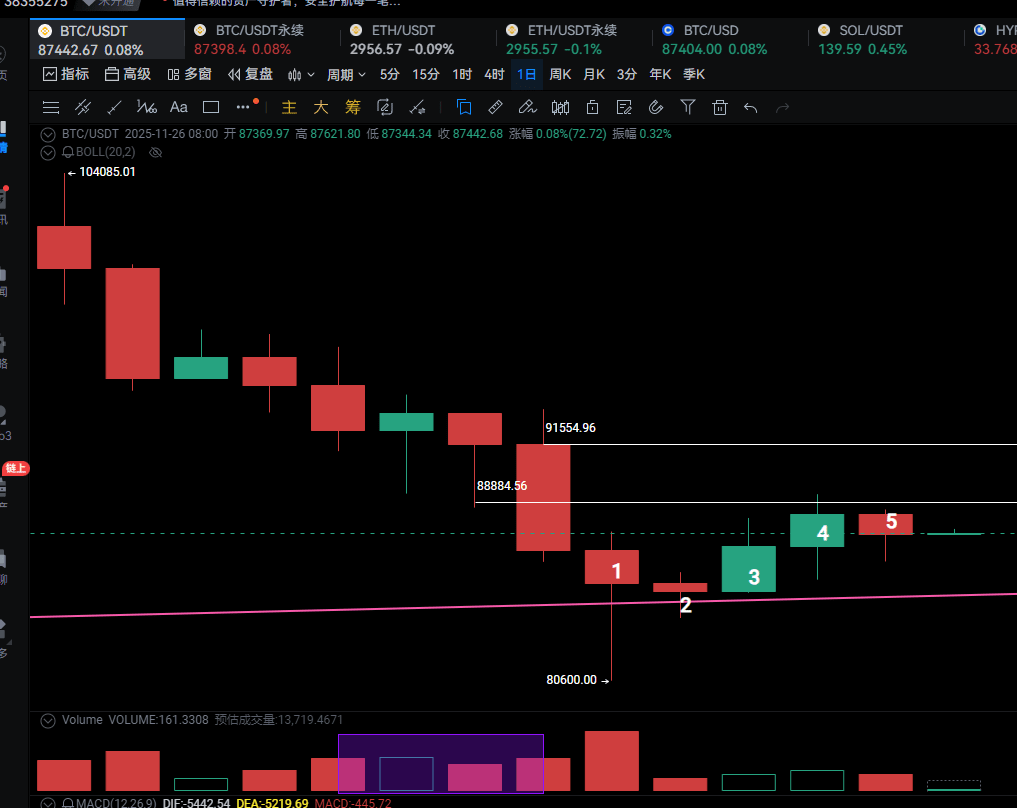Click the lock drawings icon

[x=592, y=107]
